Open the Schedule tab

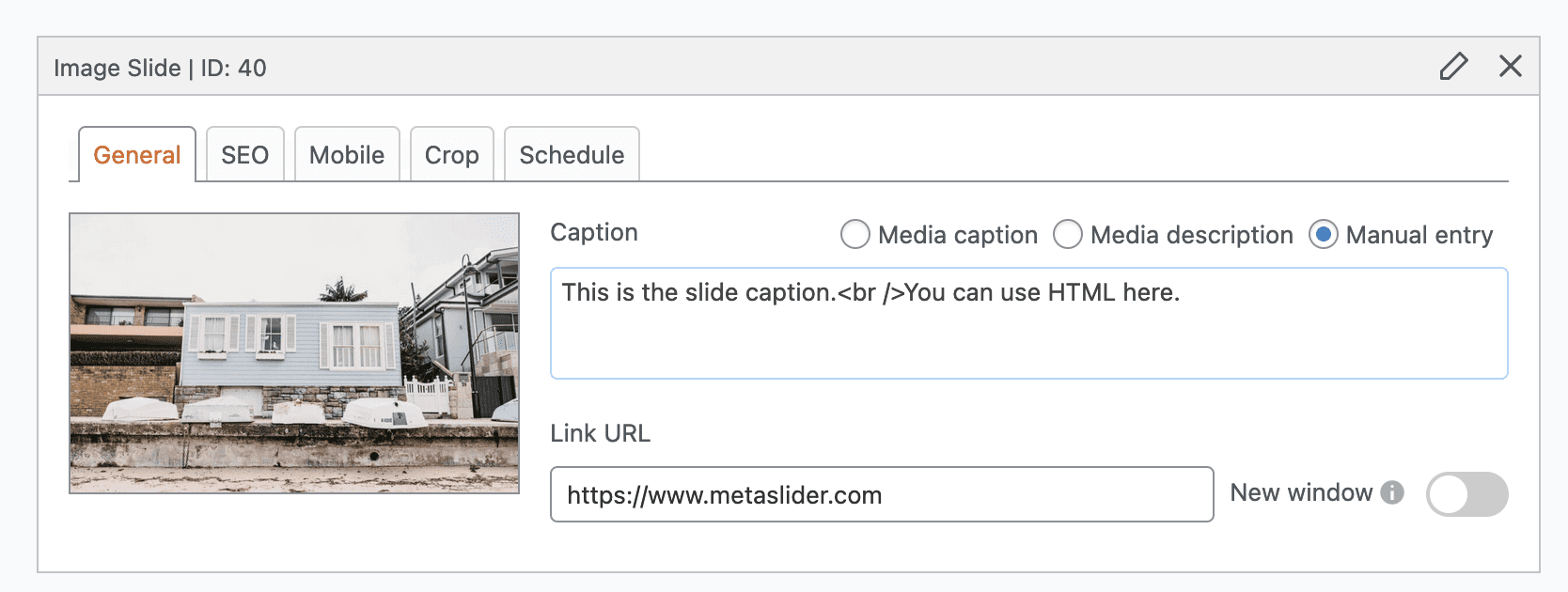tap(572, 154)
